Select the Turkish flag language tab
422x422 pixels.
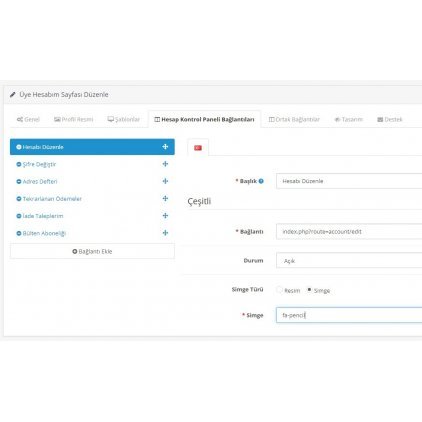tap(198, 148)
